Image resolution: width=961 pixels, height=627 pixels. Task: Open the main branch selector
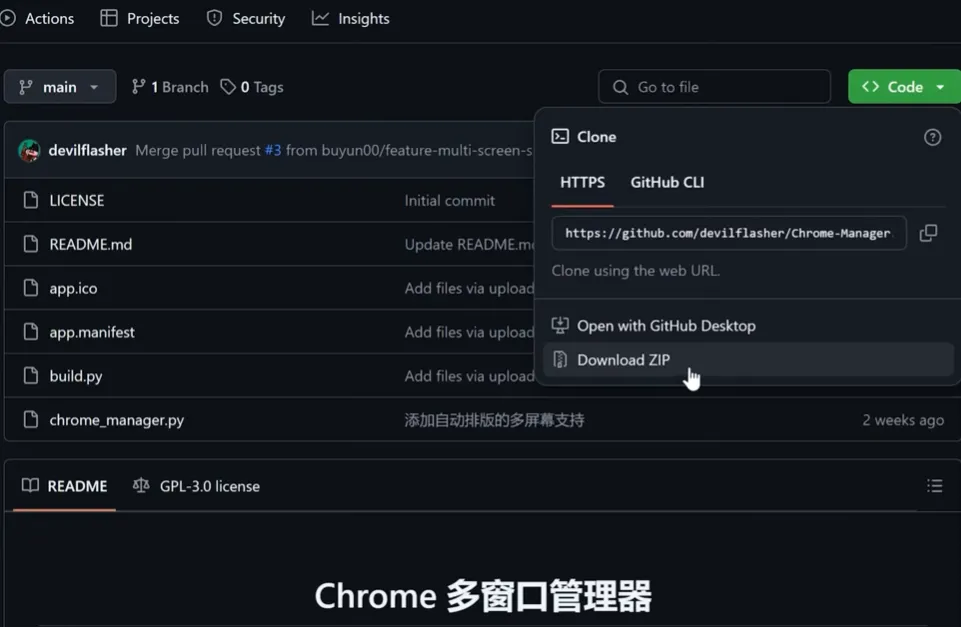click(x=59, y=87)
